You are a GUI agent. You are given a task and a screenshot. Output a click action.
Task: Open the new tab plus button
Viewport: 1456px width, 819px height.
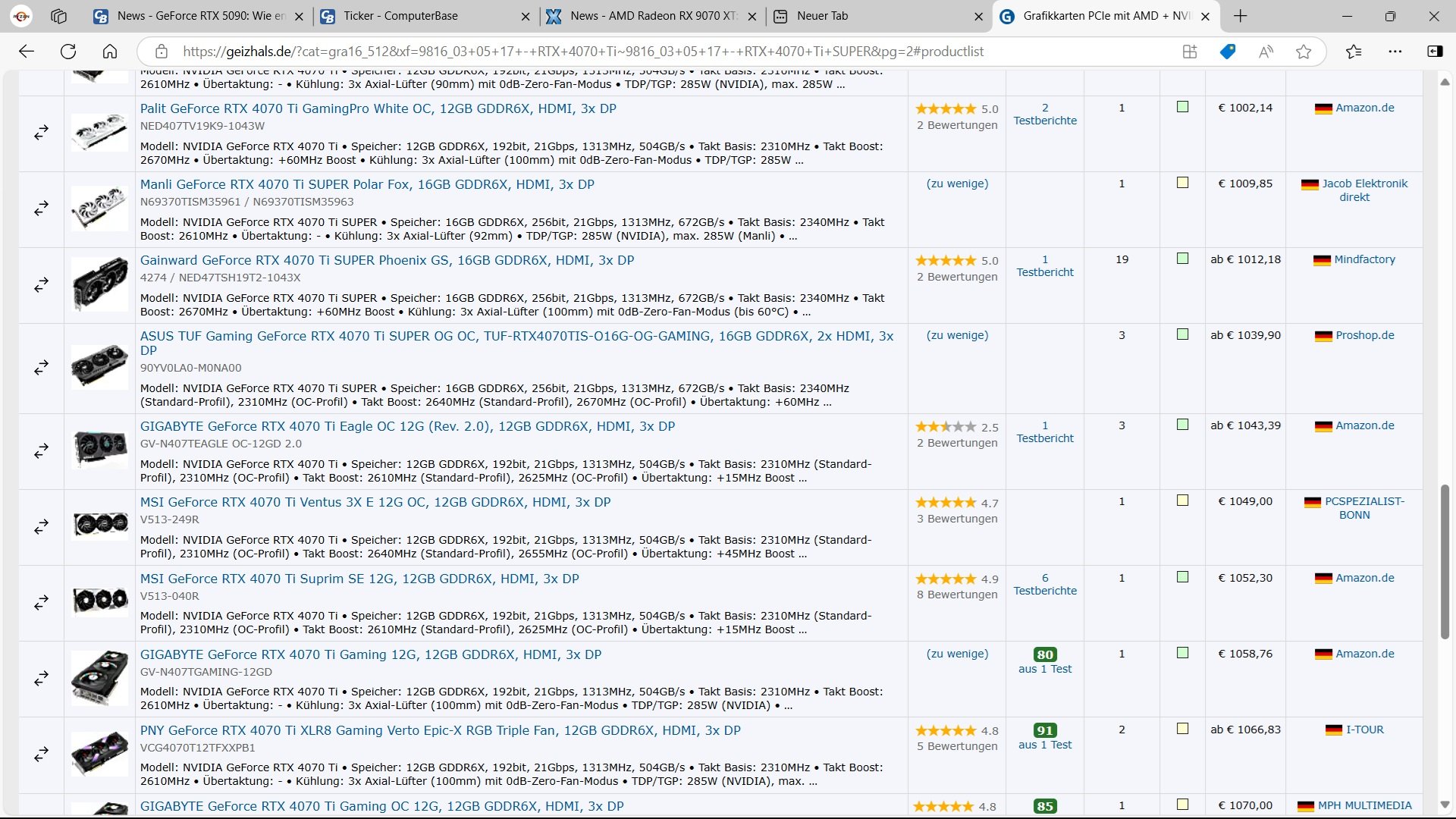(x=1240, y=16)
